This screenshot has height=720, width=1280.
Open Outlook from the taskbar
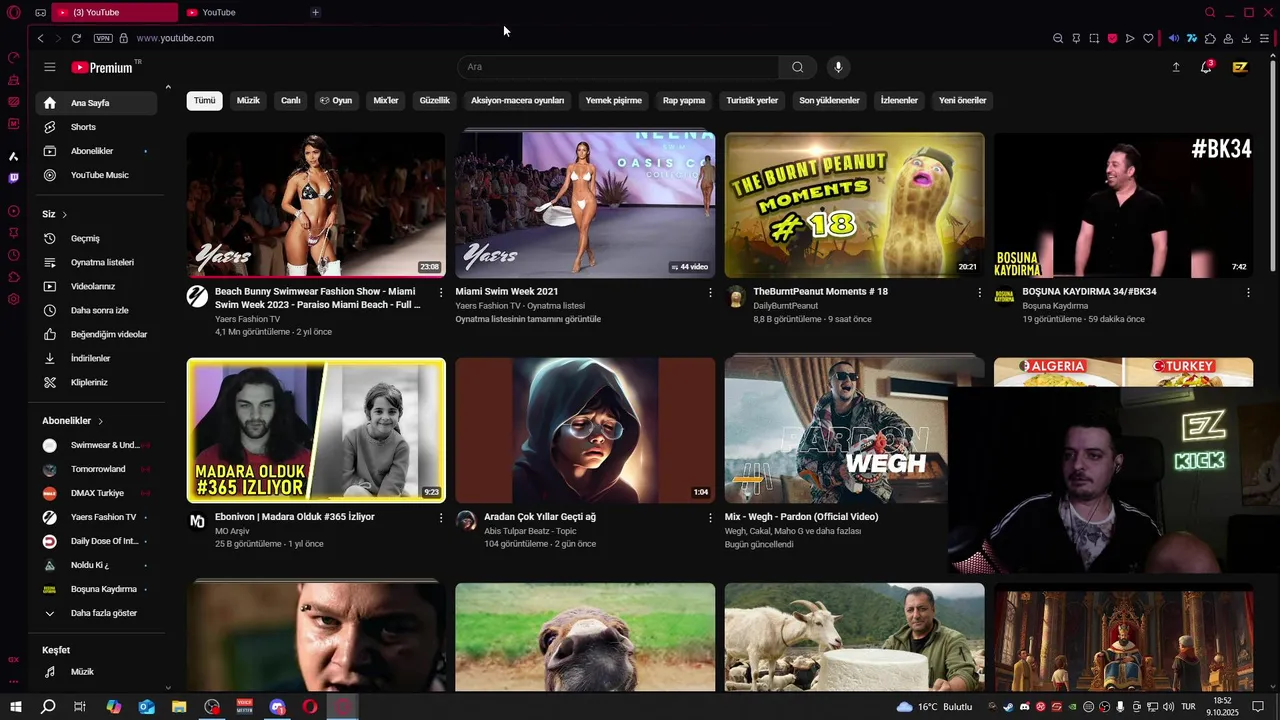click(146, 707)
